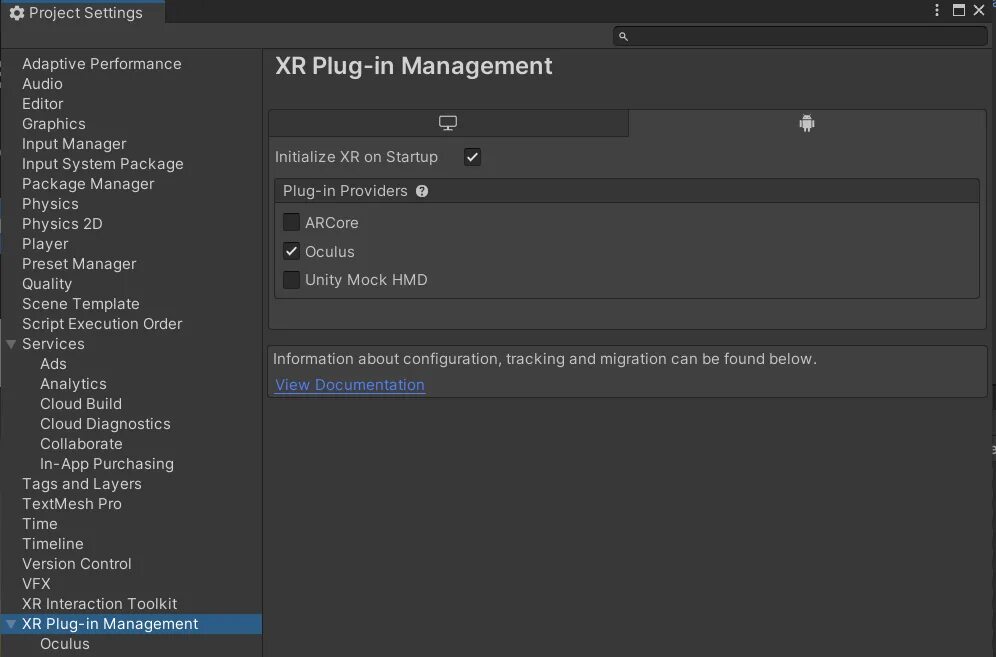Maximize the Project Settings window
The height and width of the screenshot is (657, 996).
coord(959,11)
